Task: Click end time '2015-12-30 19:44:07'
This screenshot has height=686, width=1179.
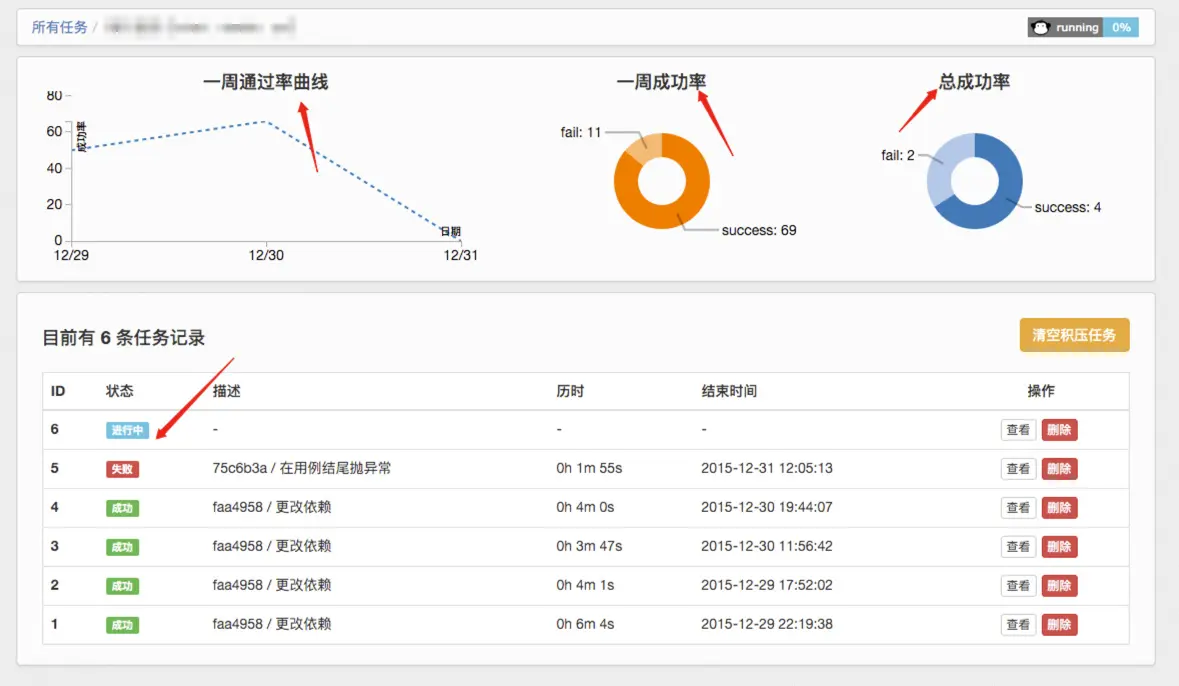Action: tap(767, 507)
